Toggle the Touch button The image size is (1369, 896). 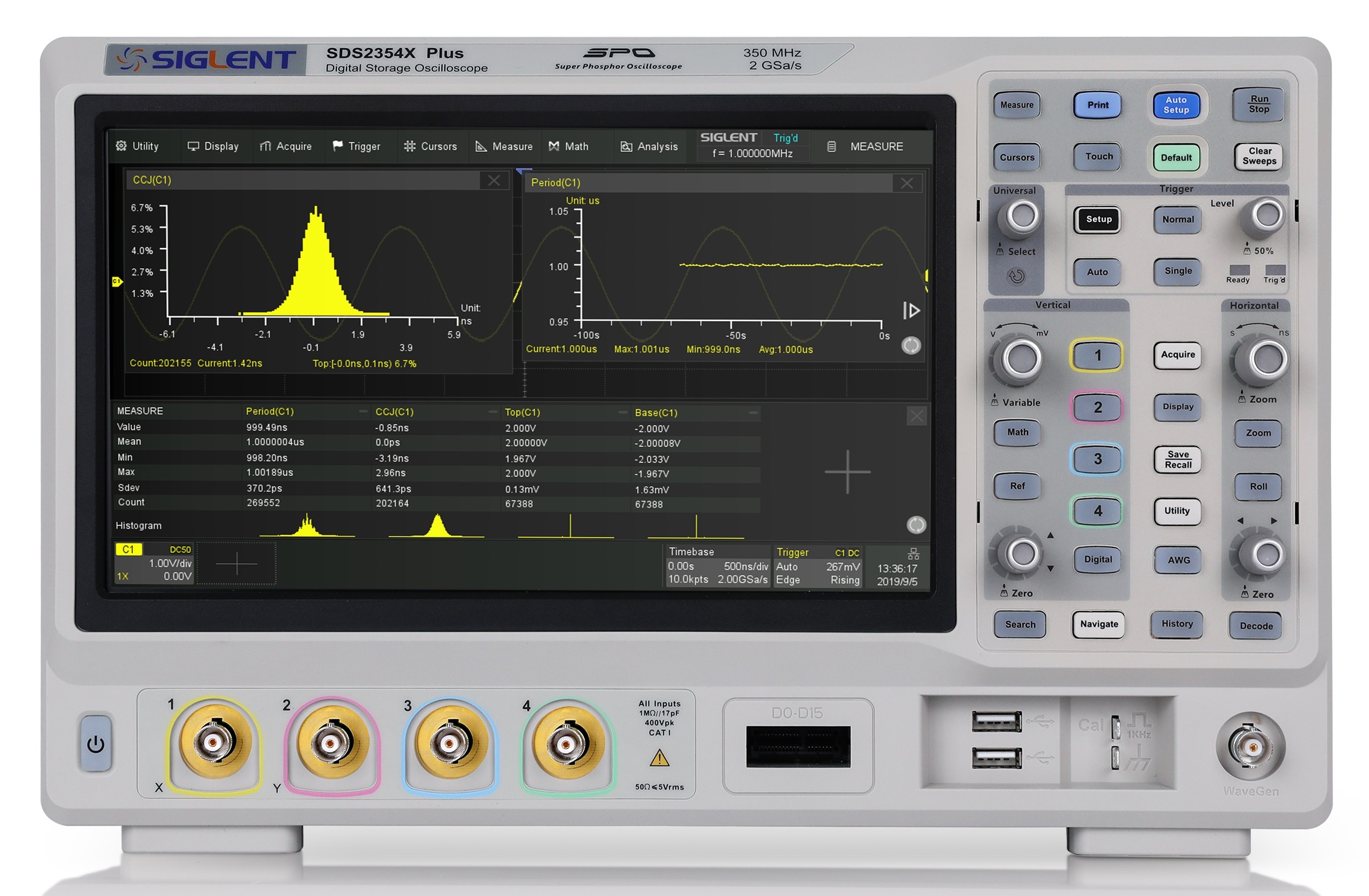[1098, 157]
